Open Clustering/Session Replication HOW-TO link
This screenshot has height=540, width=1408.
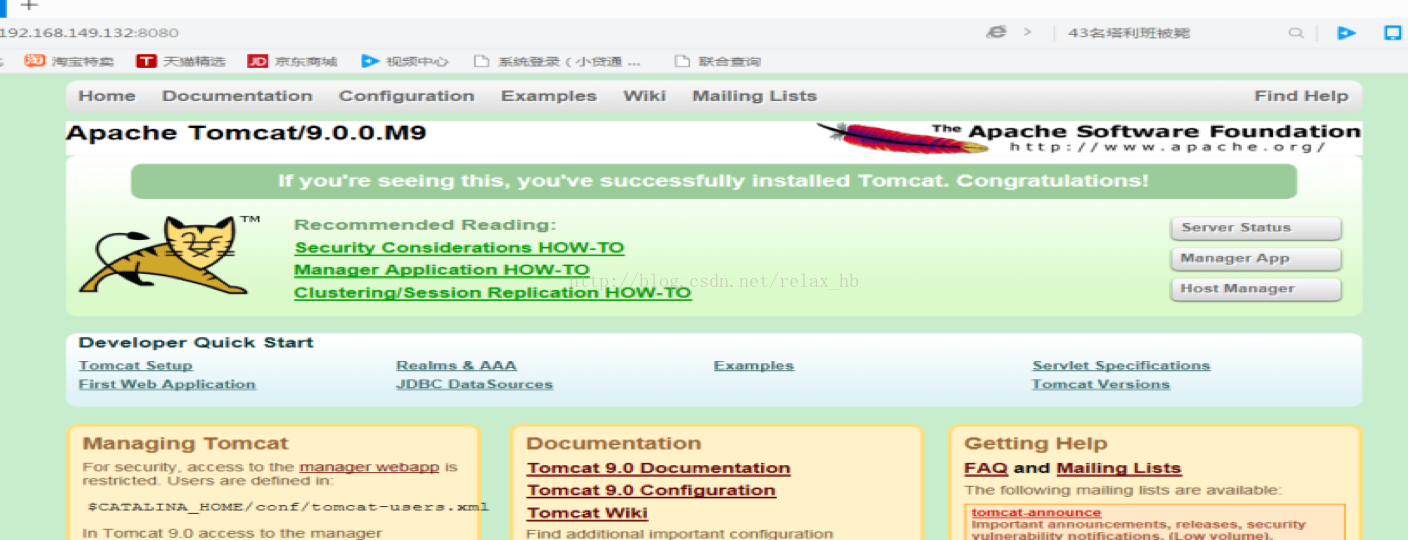(493, 293)
